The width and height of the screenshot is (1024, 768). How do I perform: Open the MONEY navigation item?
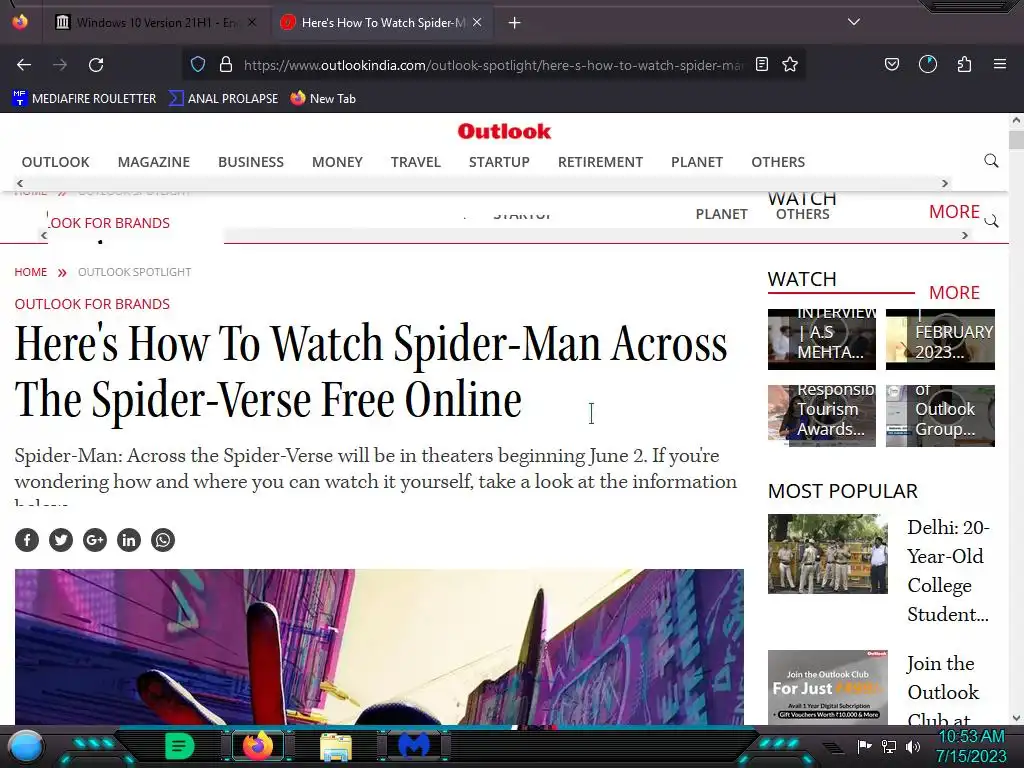(x=337, y=162)
